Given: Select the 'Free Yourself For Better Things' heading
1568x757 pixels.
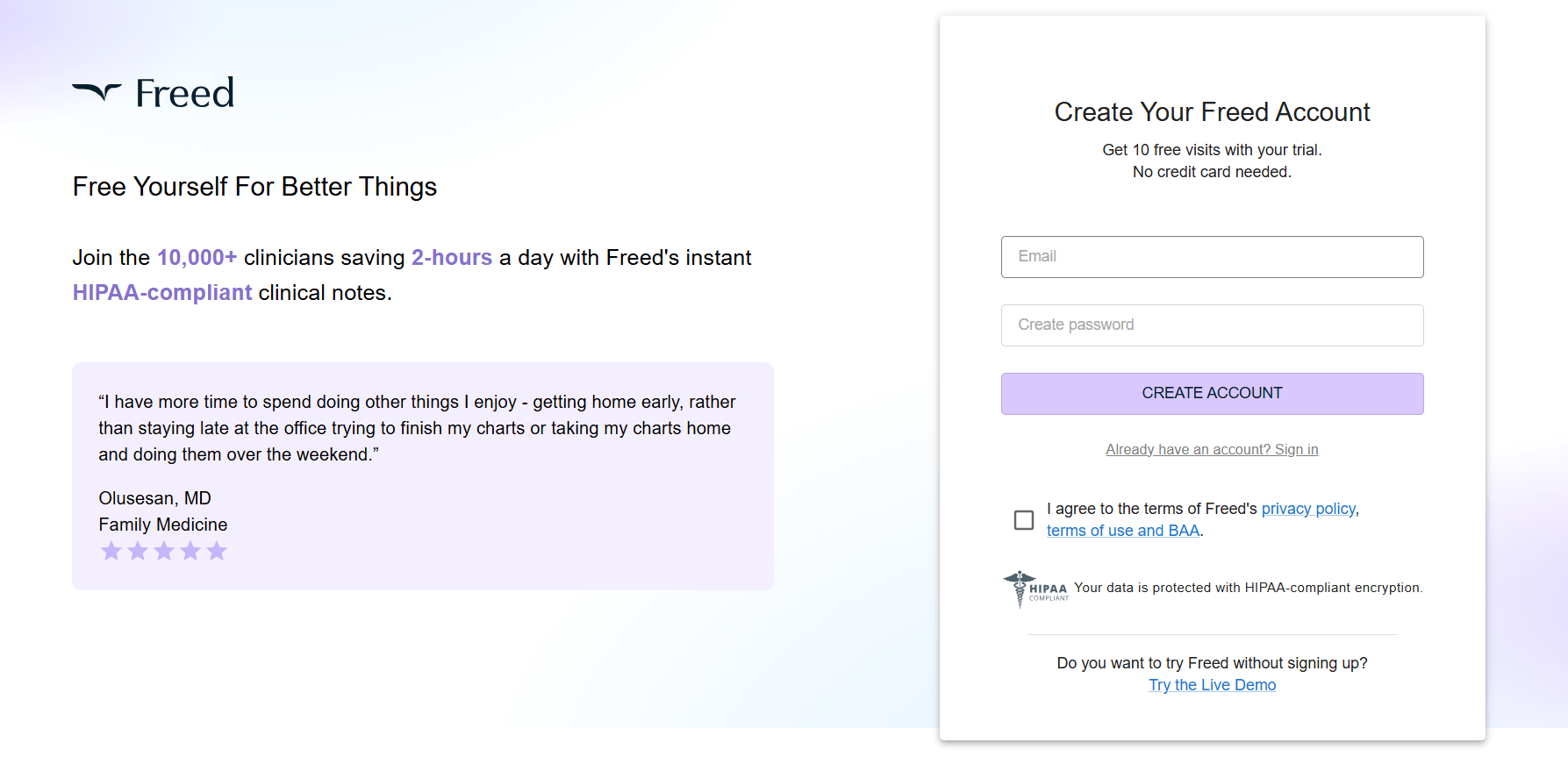Looking at the screenshot, I should point(254,187).
